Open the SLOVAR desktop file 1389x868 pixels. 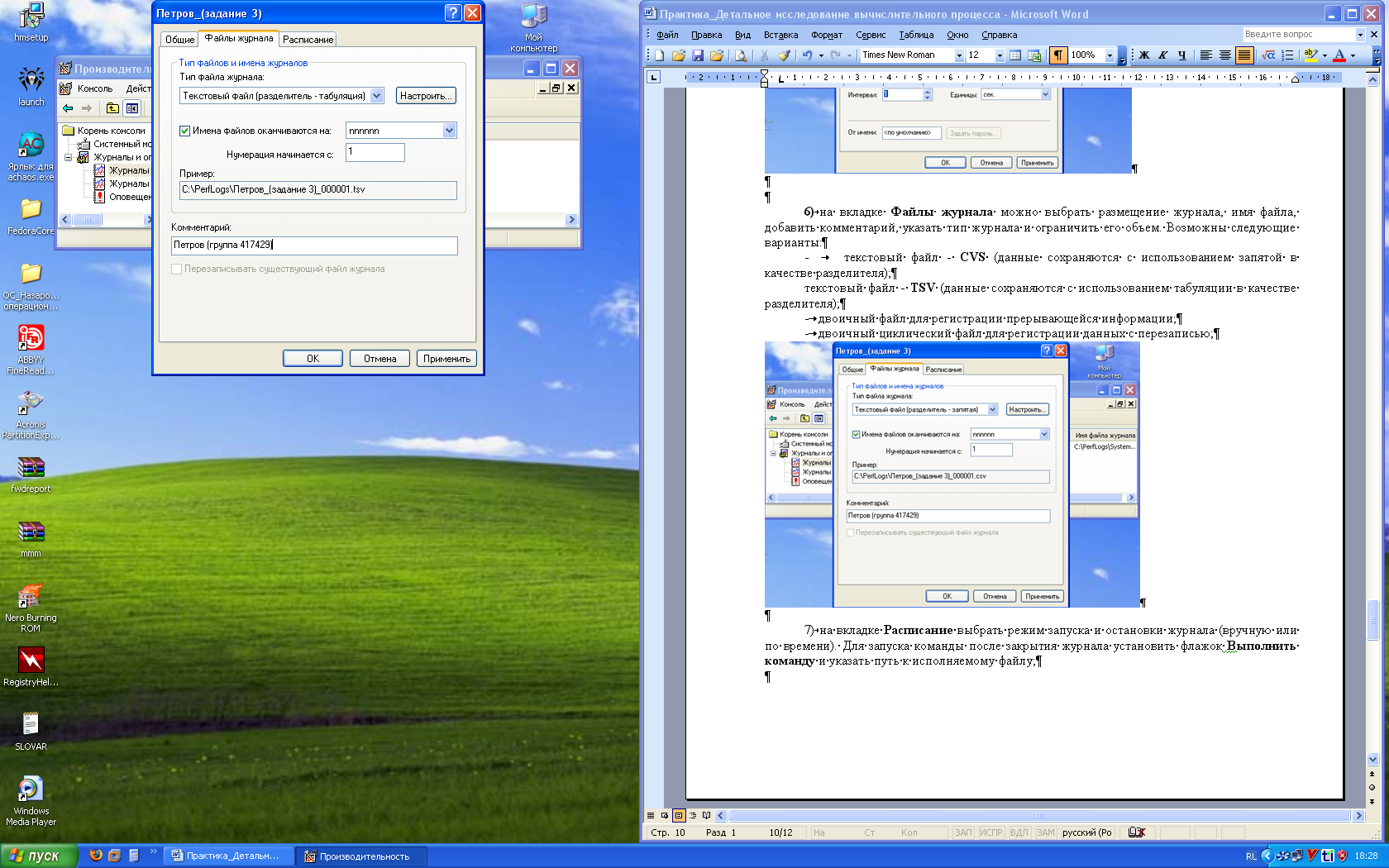[x=31, y=731]
